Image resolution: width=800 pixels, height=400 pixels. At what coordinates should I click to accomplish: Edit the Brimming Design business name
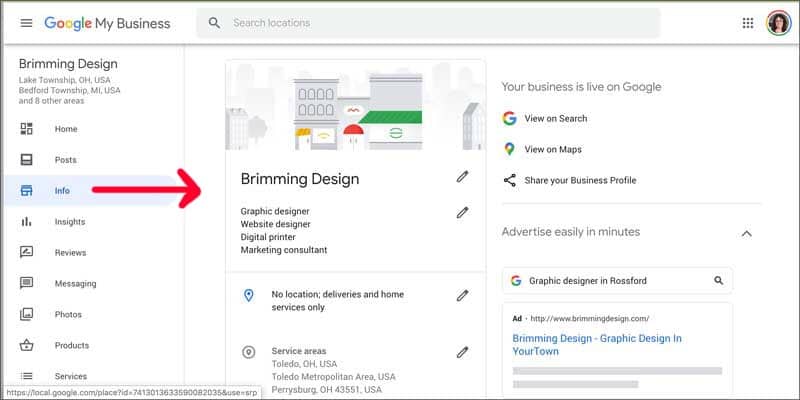(462, 177)
